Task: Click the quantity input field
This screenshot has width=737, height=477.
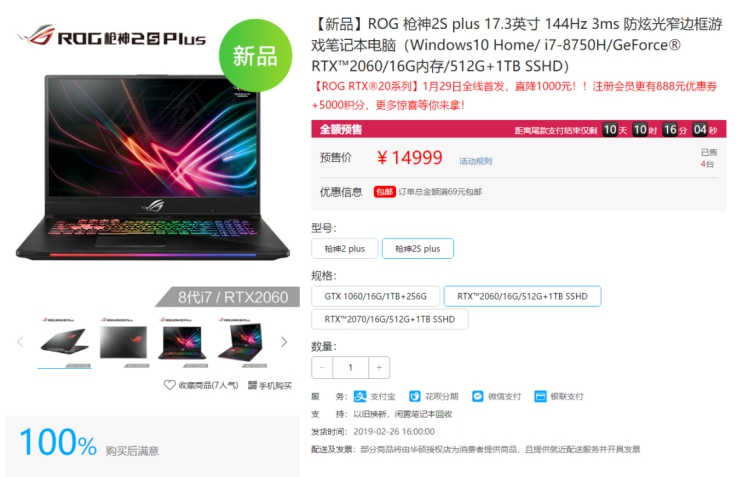Action: coord(351,368)
